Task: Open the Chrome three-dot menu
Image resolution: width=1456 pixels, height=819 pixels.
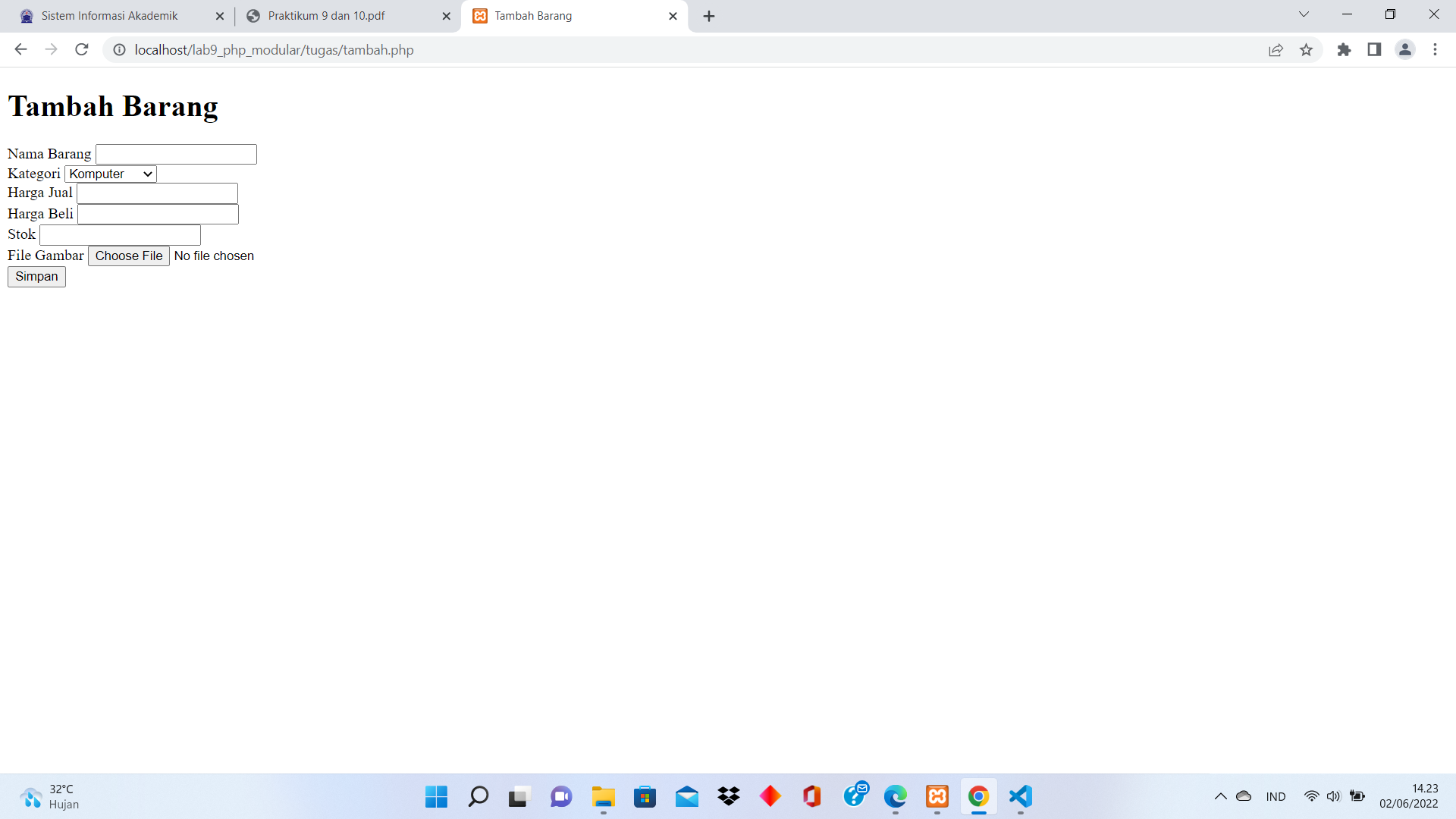Action: tap(1435, 49)
